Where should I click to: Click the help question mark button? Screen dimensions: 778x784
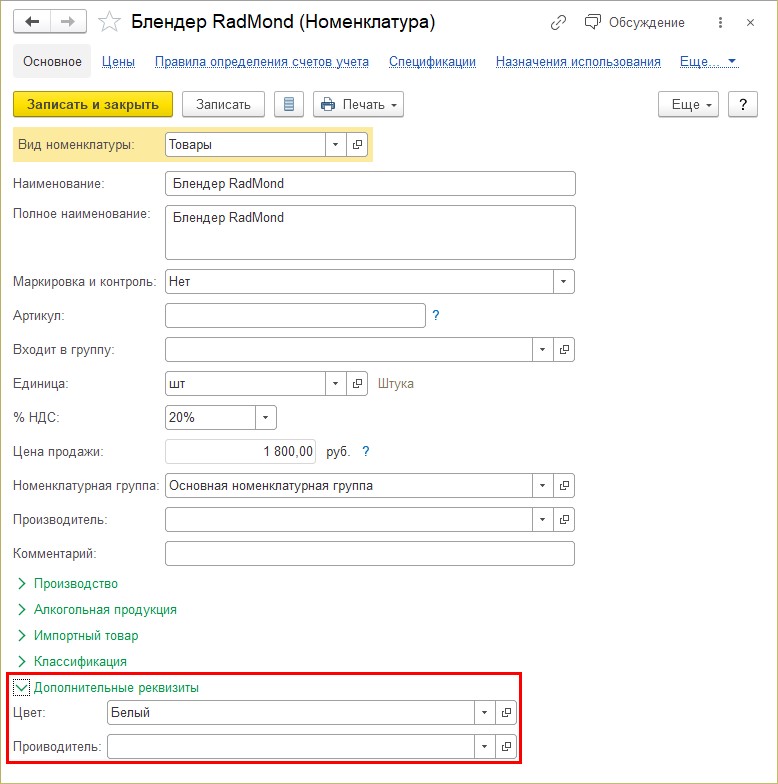tap(742, 104)
